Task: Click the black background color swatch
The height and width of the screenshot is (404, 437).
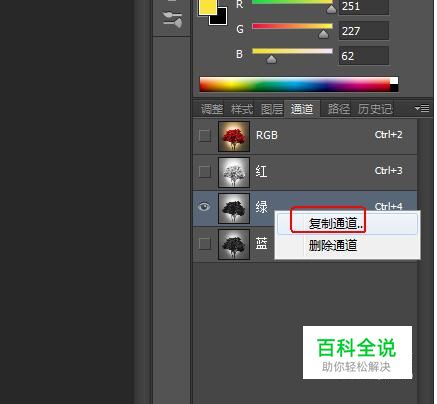Action: point(220,18)
